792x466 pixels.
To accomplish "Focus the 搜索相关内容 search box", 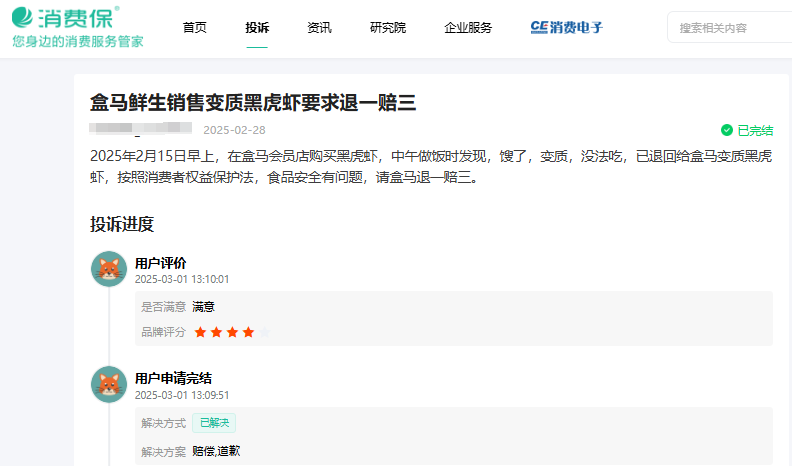I will (x=729, y=28).
